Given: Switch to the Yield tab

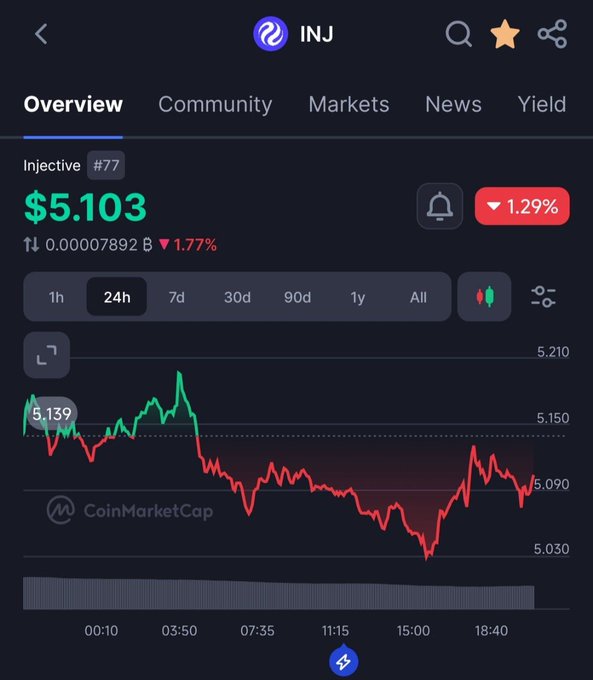Looking at the screenshot, I should [542, 105].
